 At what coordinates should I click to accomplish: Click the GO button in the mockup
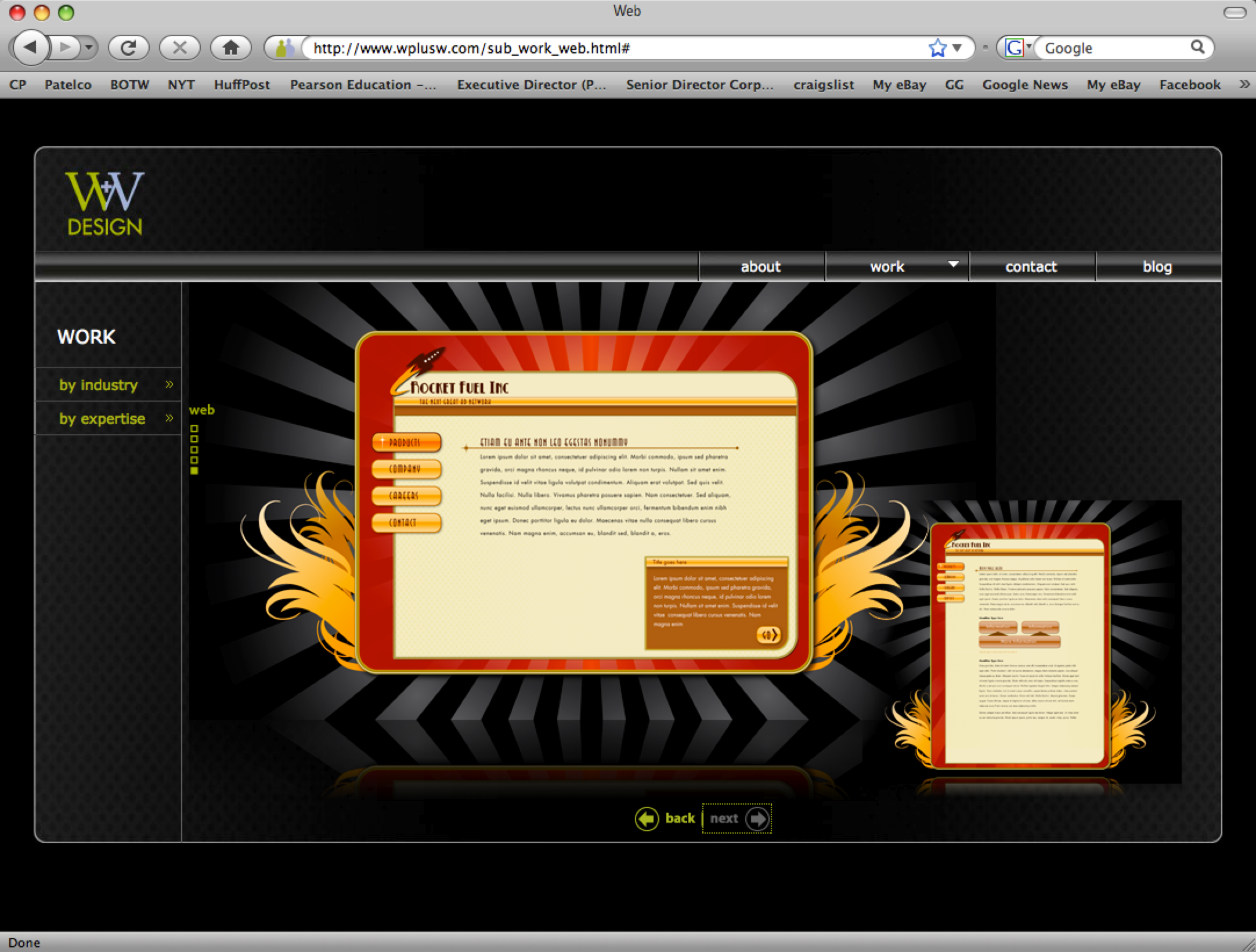pos(769,635)
